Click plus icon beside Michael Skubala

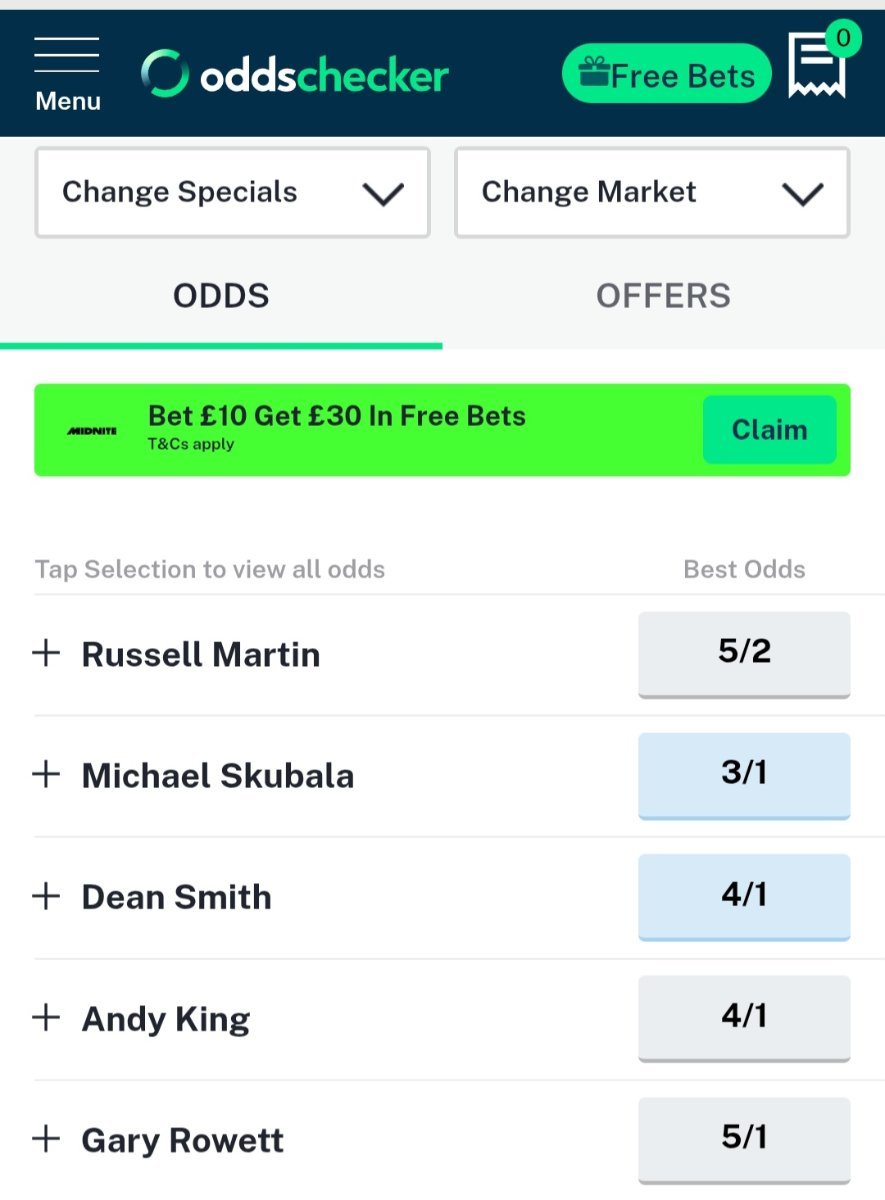pos(46,775)
